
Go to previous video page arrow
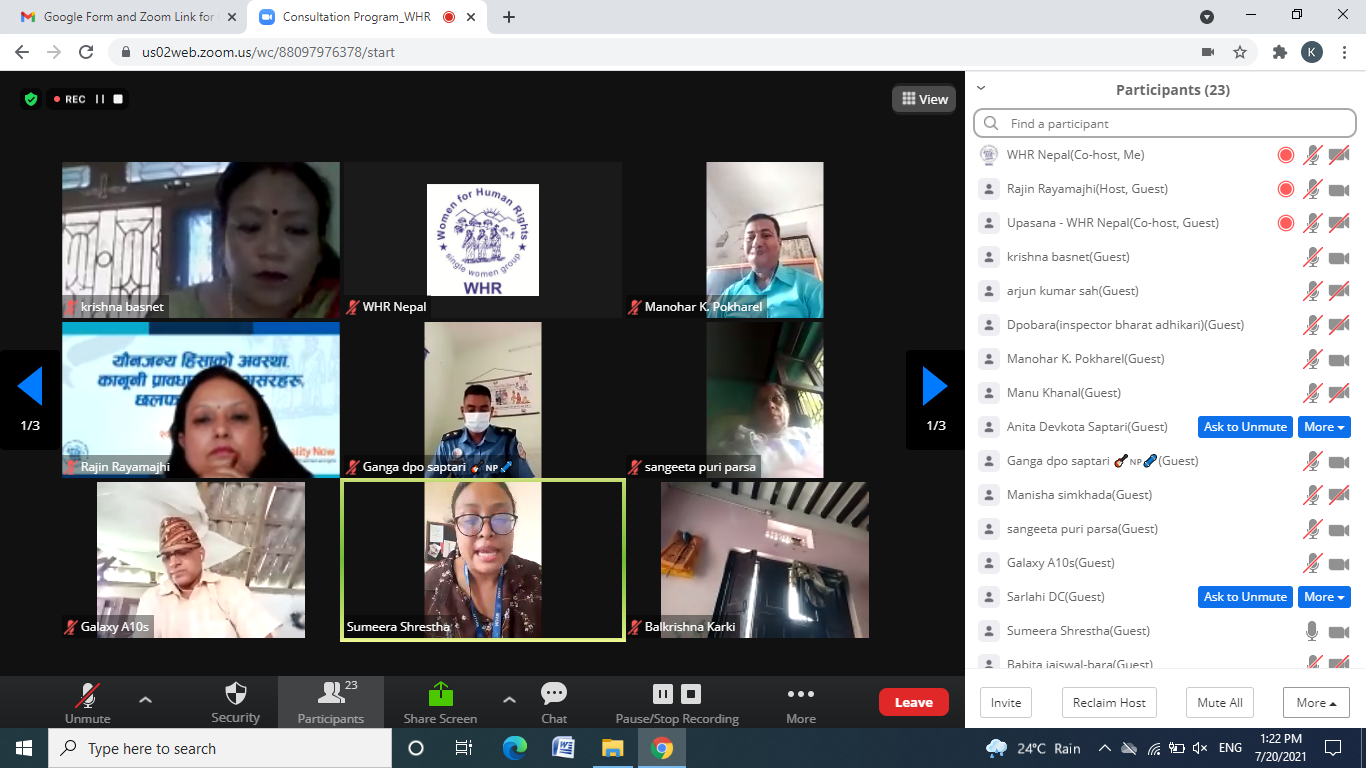click(x=30, y=386)
